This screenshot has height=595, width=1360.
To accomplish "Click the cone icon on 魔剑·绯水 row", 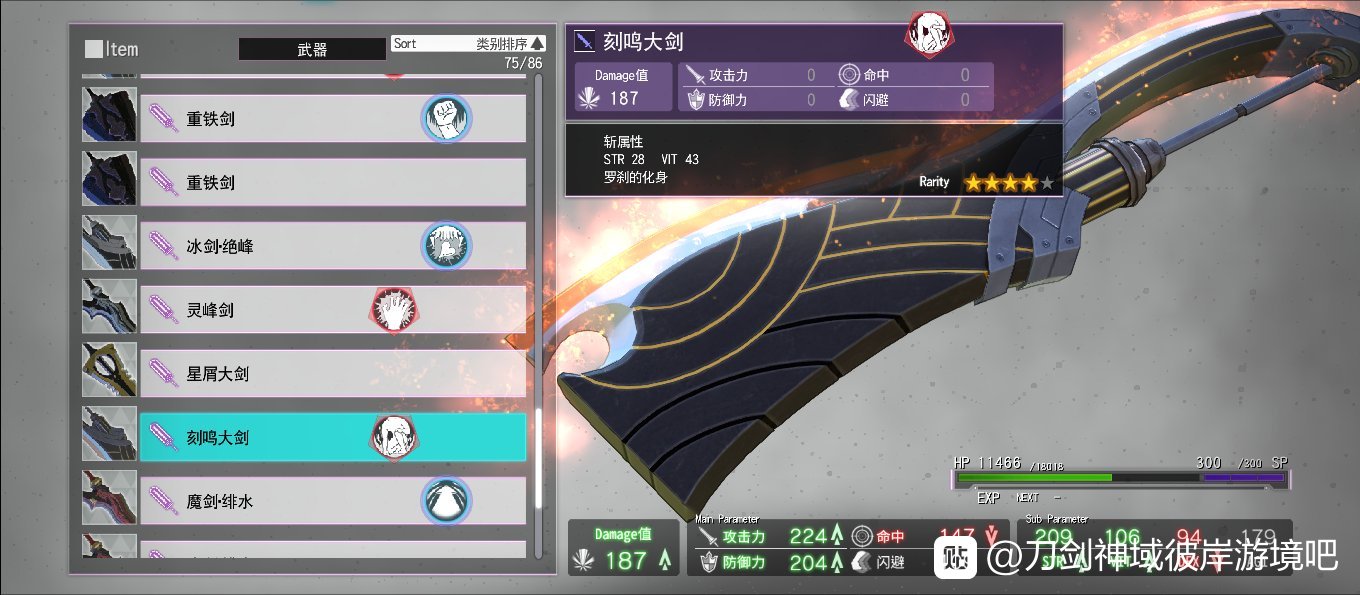I will pos(446,501).
